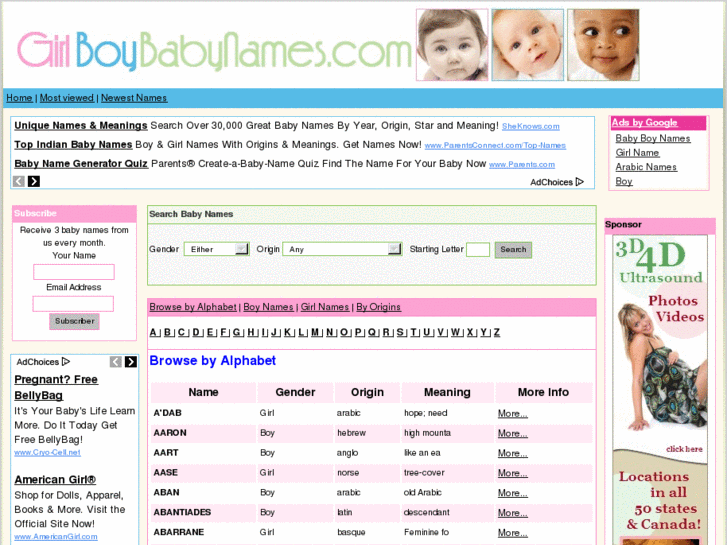Click next arrow in top ad banner
Image resolution: width=727 pixels, height=545 pixels.
coord(34,181)
